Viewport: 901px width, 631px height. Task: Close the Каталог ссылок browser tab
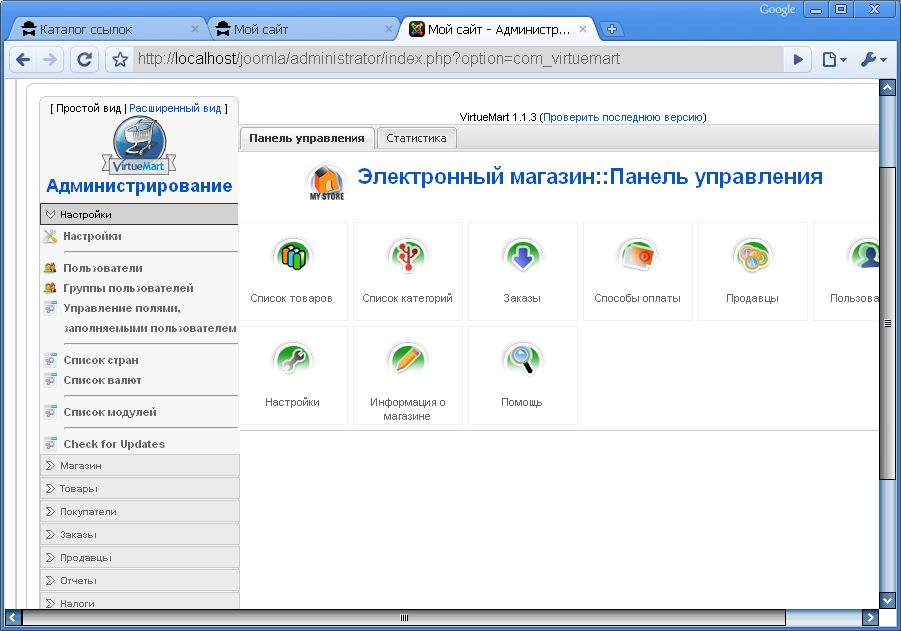pyautogui.click(x=195, y=29)
